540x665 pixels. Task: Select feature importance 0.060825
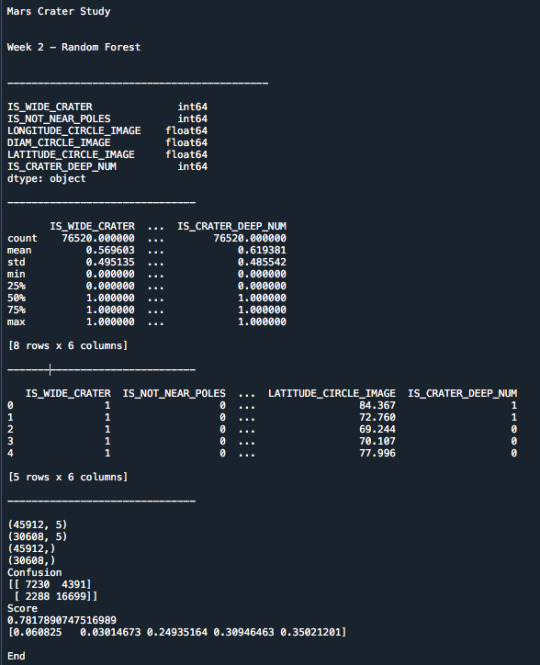pos(37,632)
